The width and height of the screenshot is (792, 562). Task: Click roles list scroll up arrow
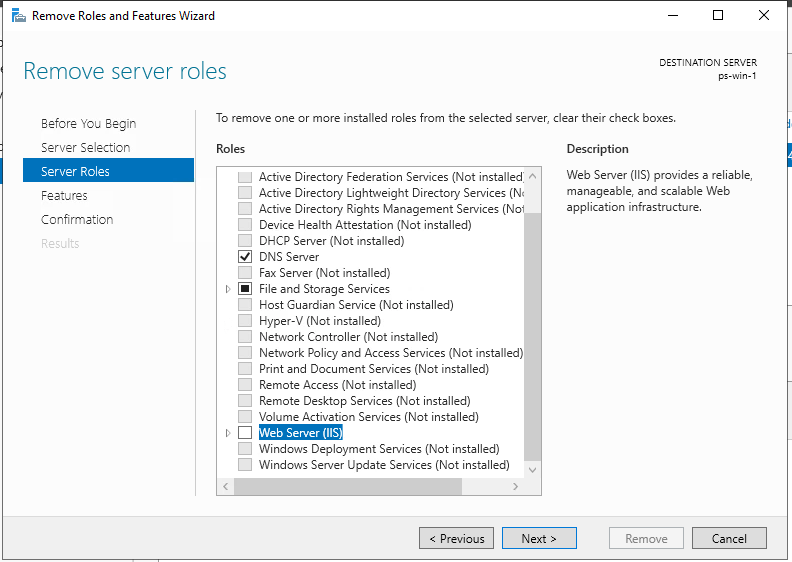pyautogui.click(x=532, y=176)
